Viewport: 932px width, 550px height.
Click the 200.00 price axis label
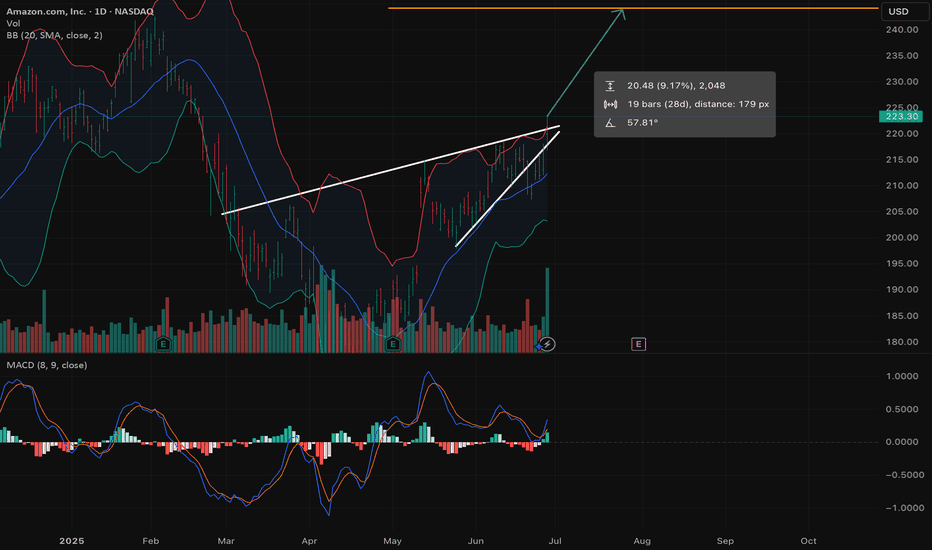pyautogui.click(x=902, y=238)
